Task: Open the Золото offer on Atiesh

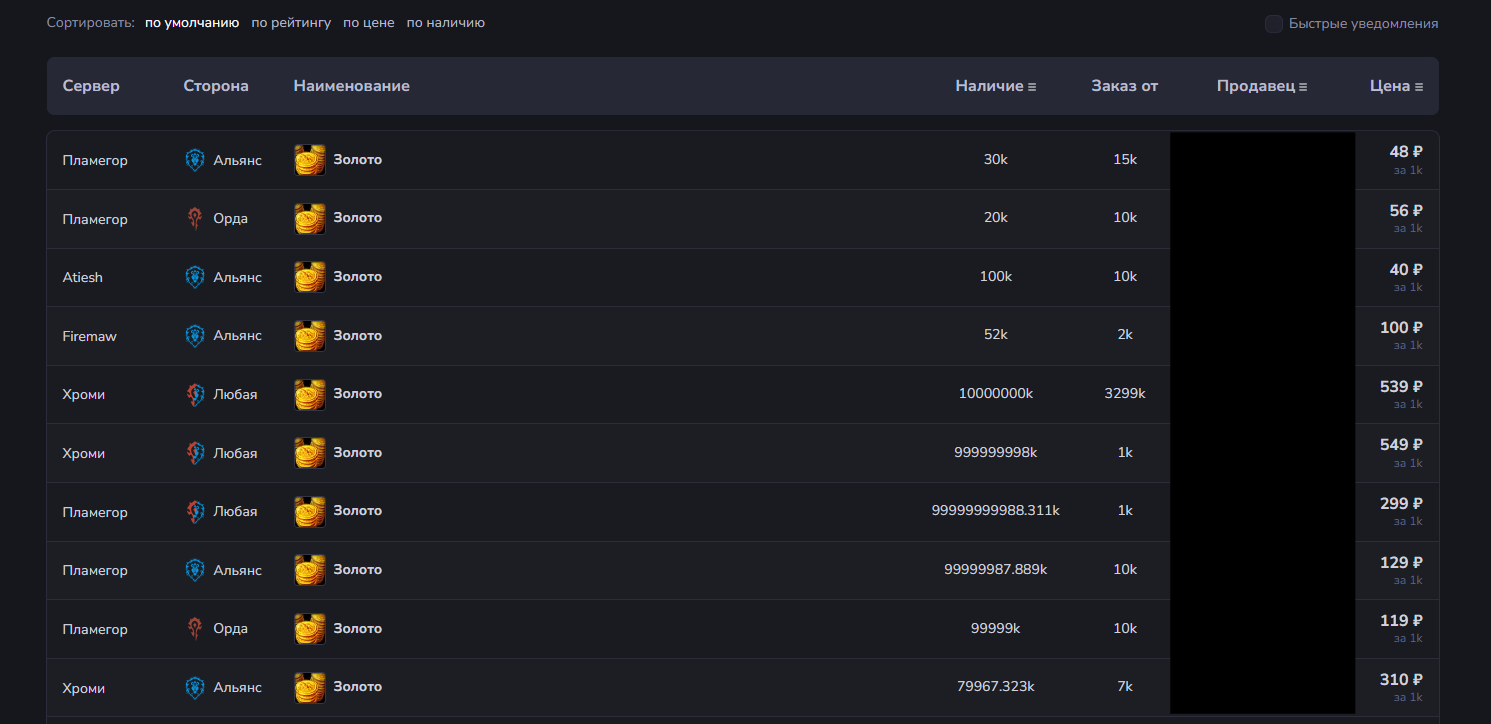Action: coord(357,277)
